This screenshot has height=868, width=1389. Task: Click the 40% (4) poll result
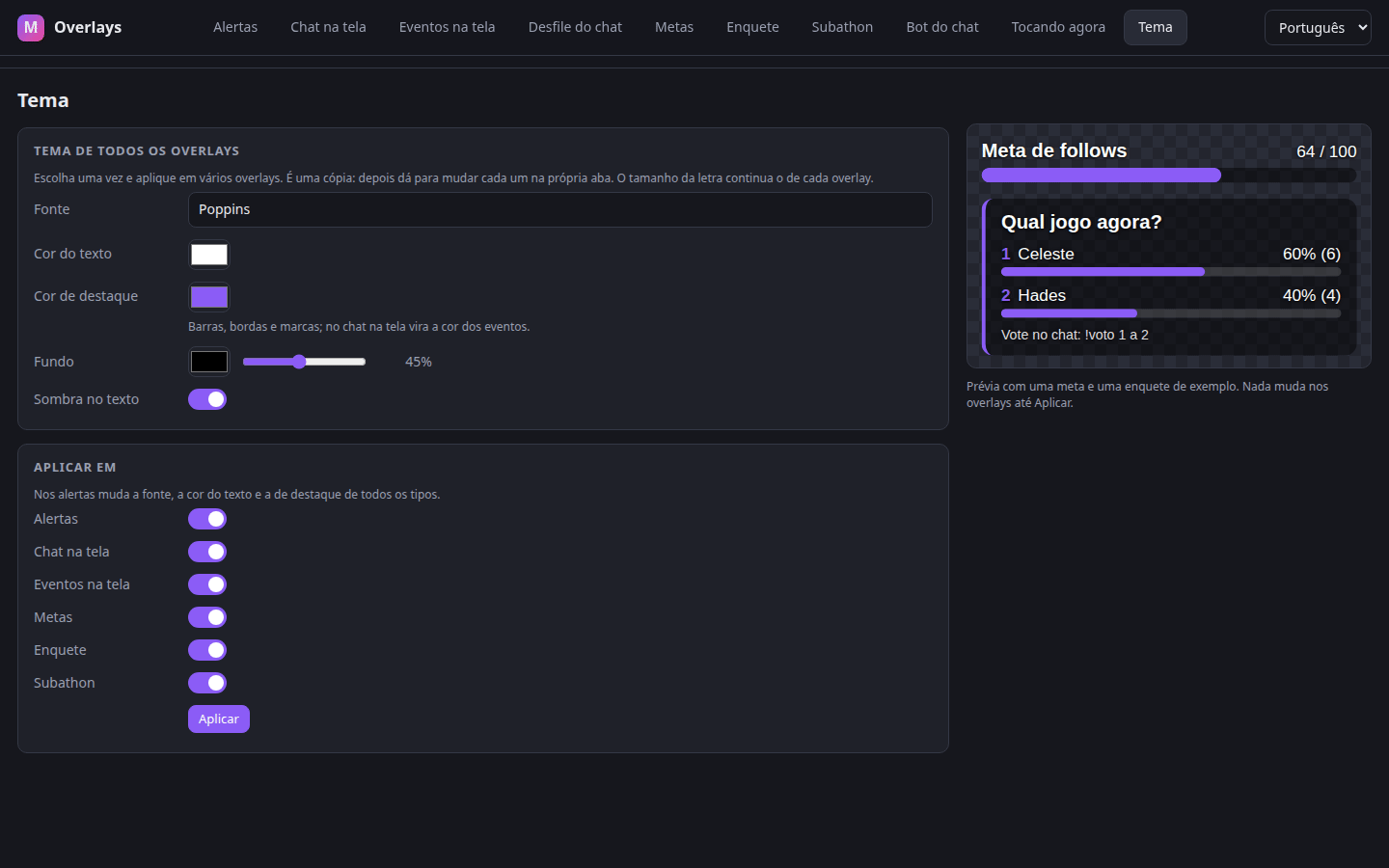tap(1312, 295)
